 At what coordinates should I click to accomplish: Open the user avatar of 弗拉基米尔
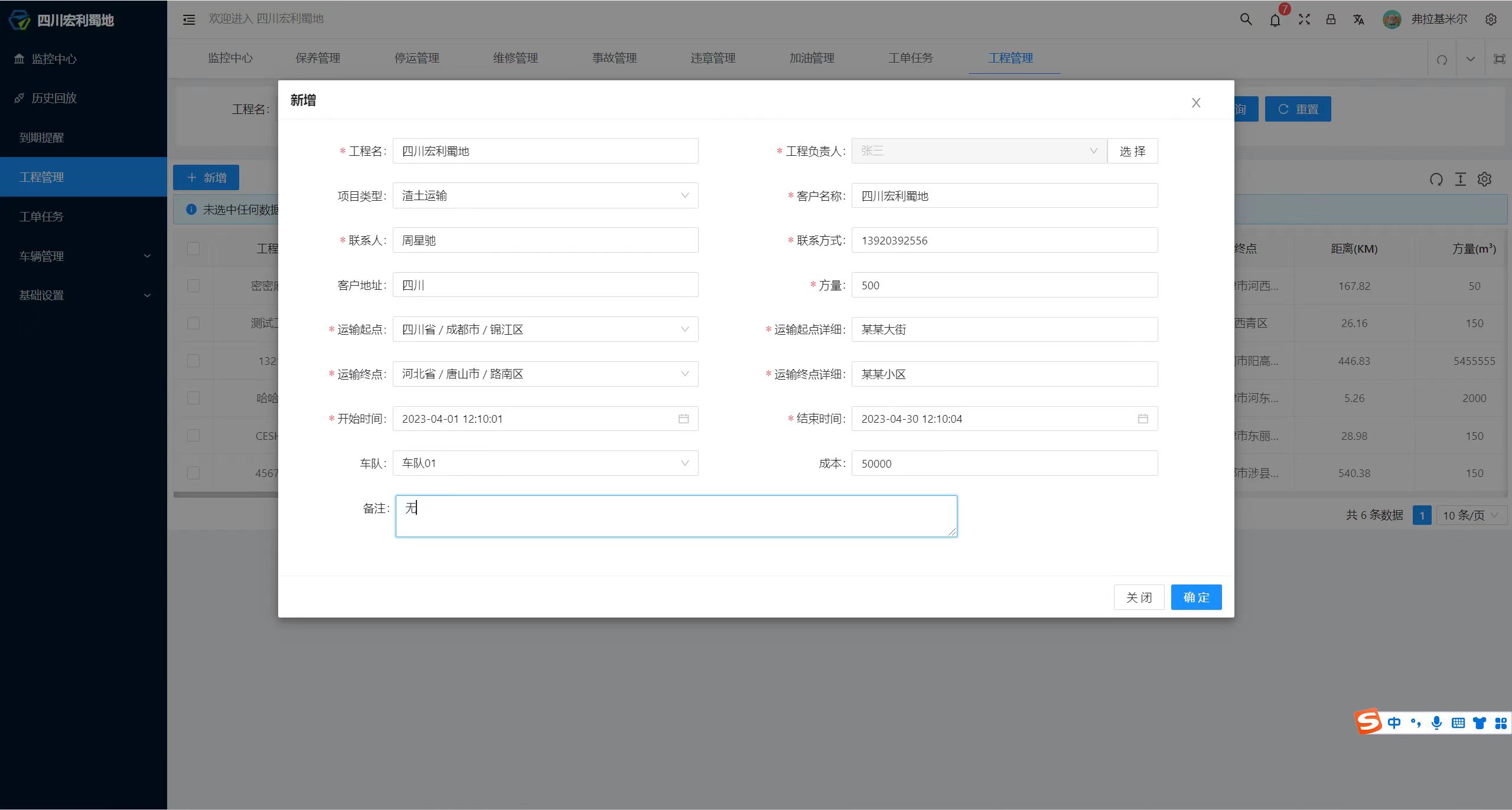click(x=1392, y=19)
